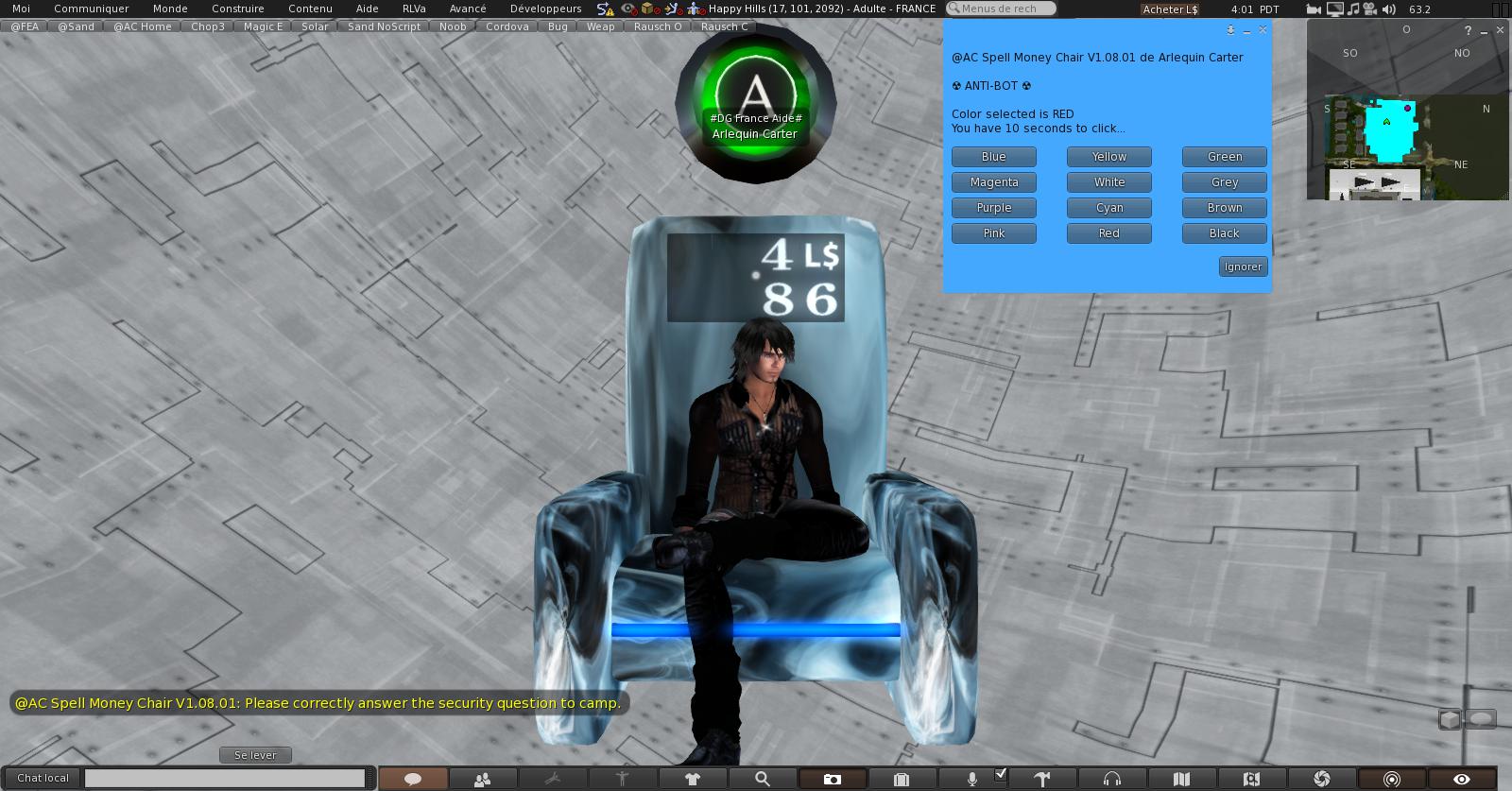This screenshot has height=791, width=1512.
Task: Take a snapshot with the camera icon
Action: point(832,779)
